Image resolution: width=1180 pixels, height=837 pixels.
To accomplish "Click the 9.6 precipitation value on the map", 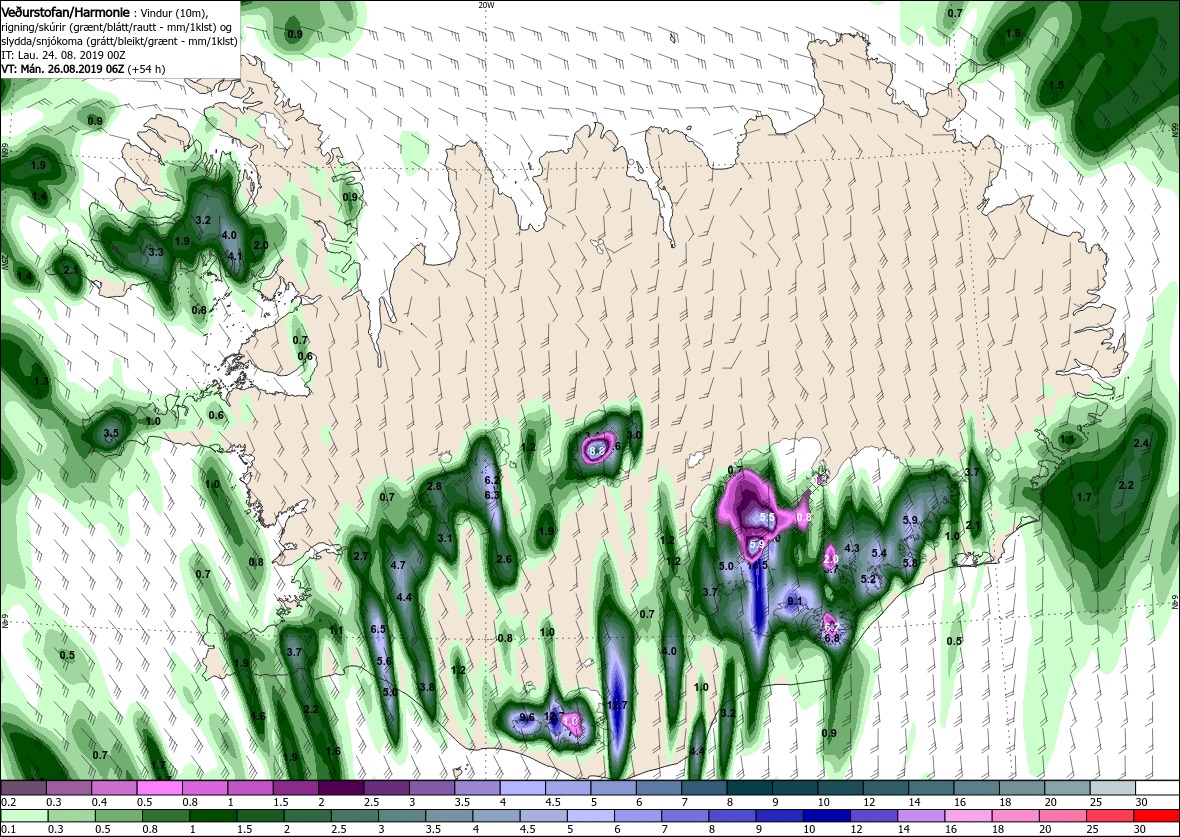I will pos(528,717).
